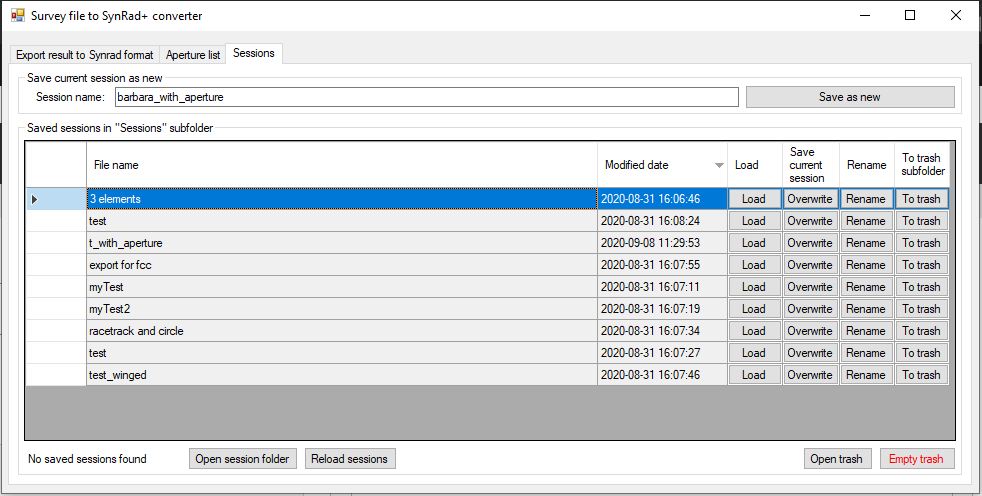Screen dimensions: 982x496
Task: Open the session folder
Action: point(243,459)
